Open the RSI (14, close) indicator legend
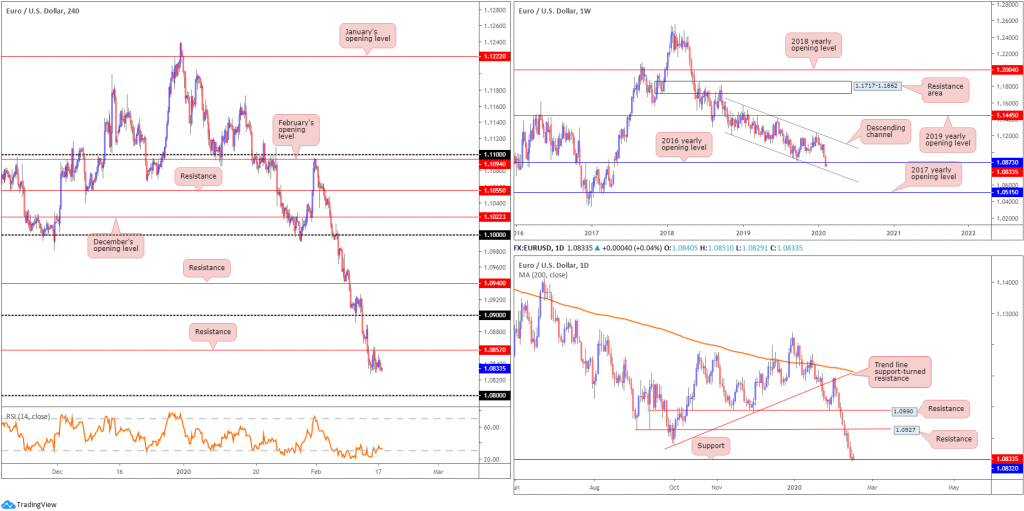The height and width of the screenshot is (511, 1024). 28,416
